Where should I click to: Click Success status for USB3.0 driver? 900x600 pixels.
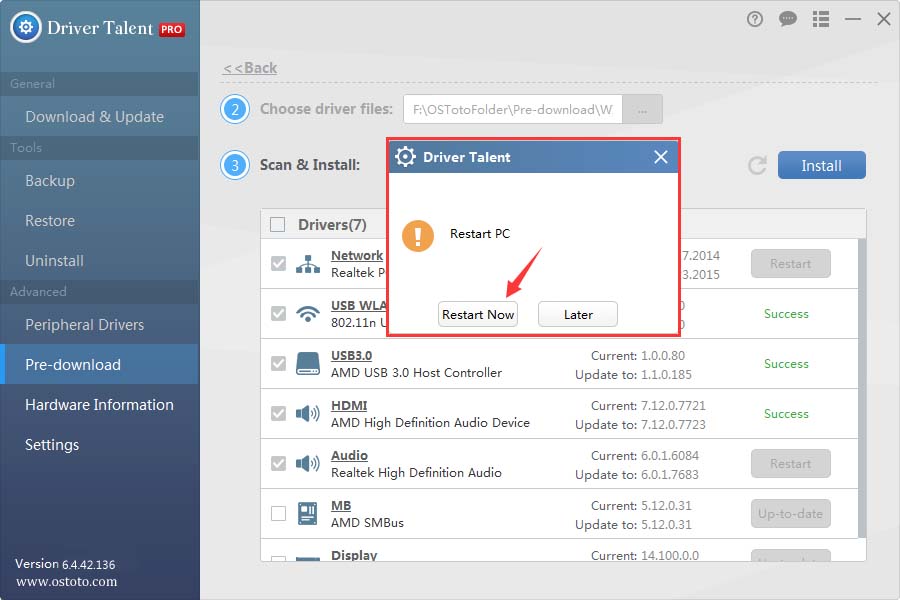(x=786, y=363)
